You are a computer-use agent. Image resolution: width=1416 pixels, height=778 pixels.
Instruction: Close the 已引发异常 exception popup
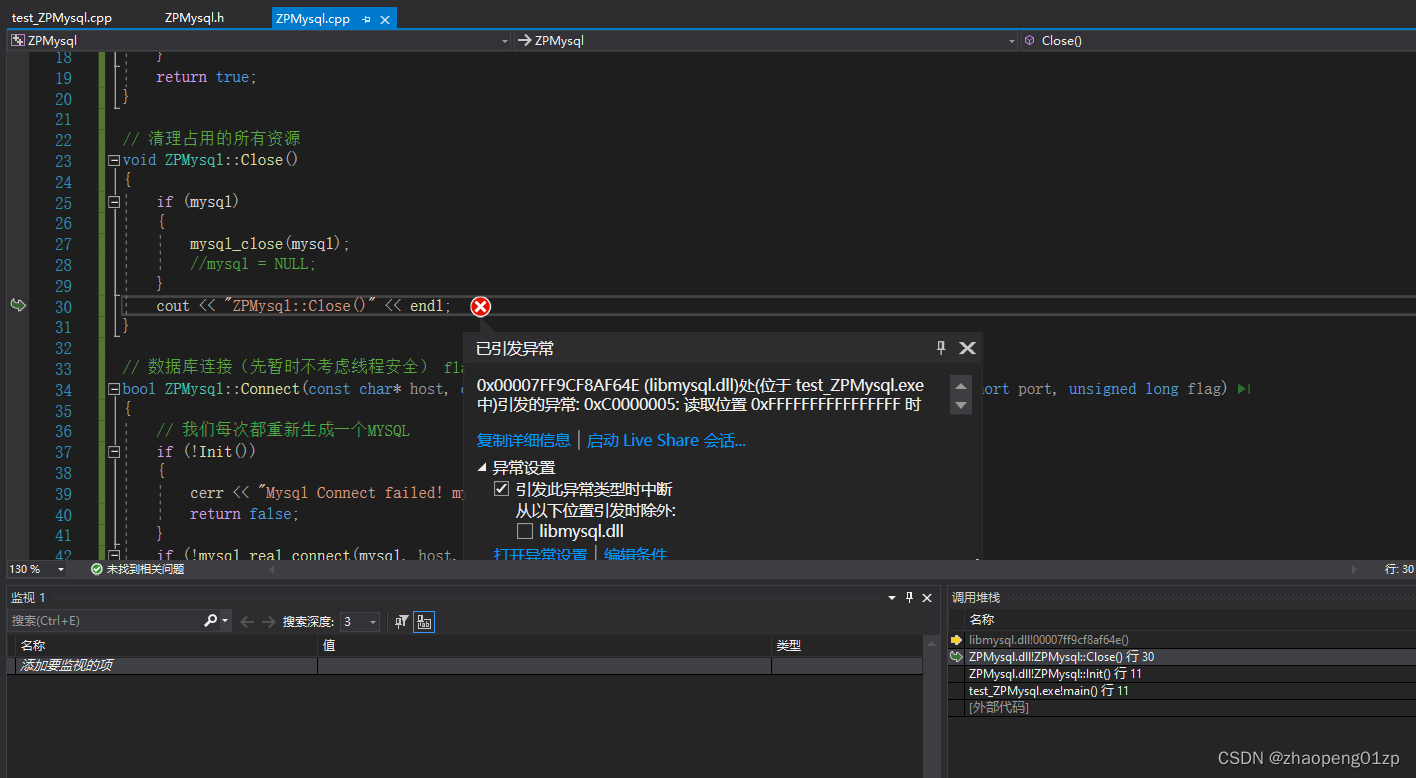coord(967,348)
